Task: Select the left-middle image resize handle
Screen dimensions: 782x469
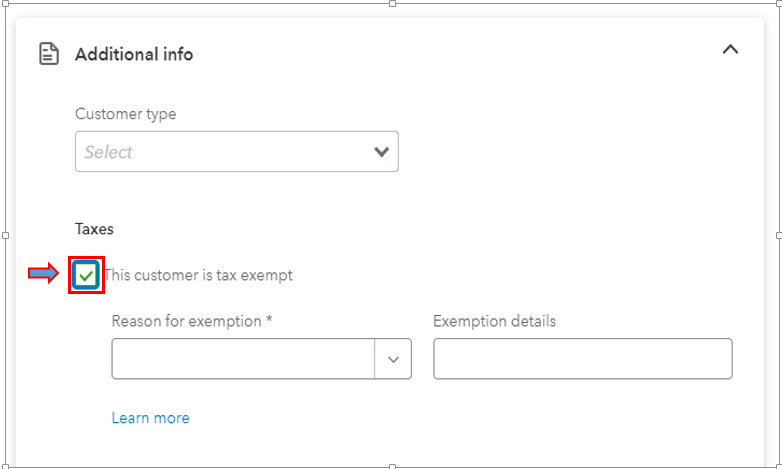Action: (x=5, y=235)
